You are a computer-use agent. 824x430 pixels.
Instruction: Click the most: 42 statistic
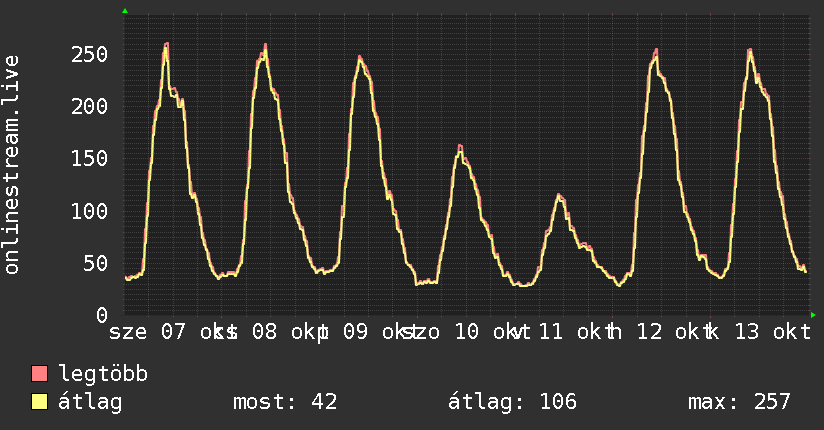285,402
